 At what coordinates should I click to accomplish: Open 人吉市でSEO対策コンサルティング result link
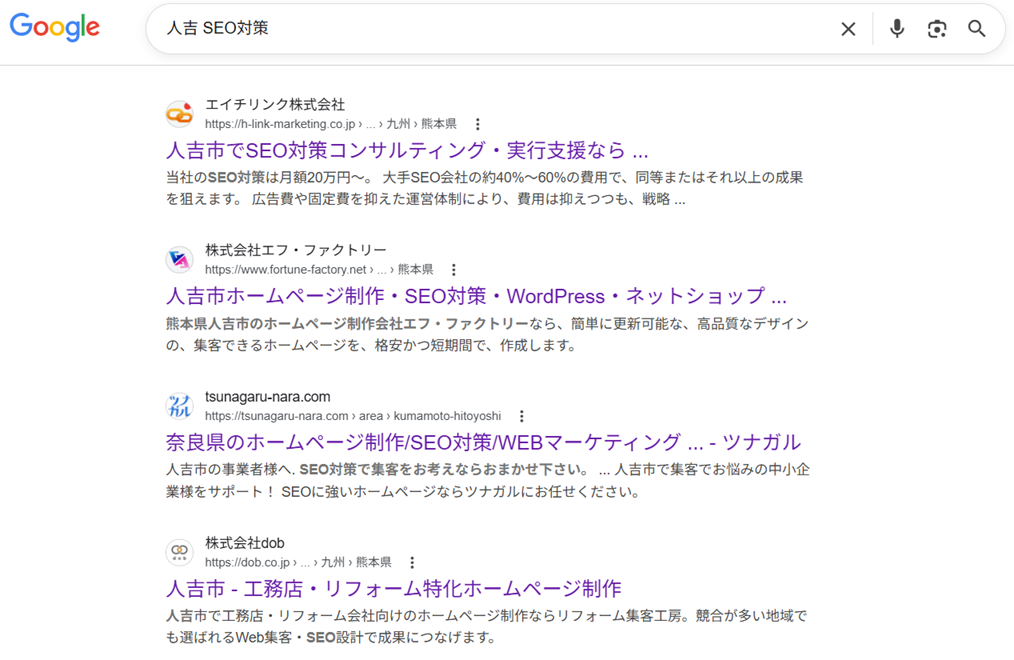pos(407,151)
